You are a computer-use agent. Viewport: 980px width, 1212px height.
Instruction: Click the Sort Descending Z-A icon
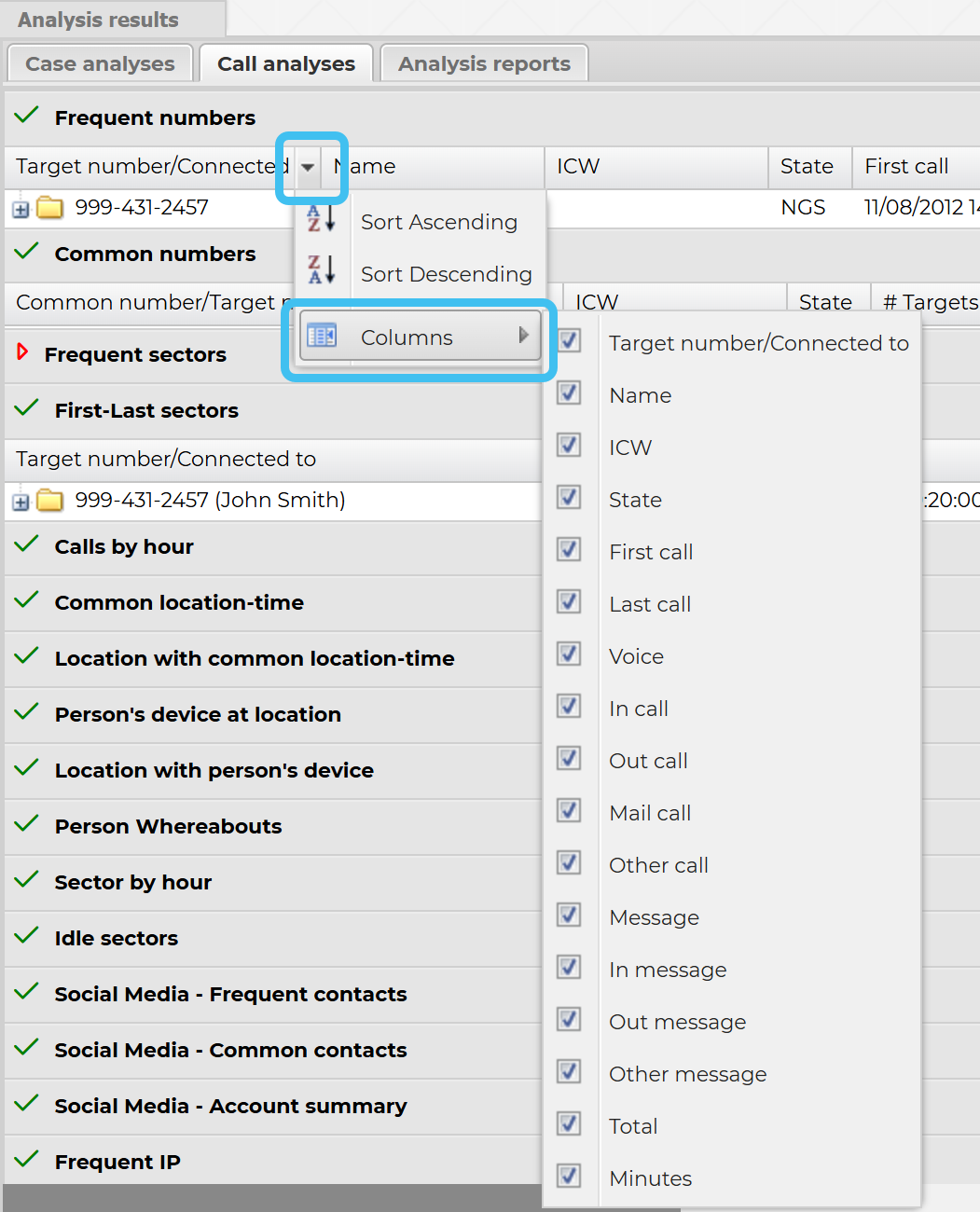pyautogui.click(x=321, y=271)
